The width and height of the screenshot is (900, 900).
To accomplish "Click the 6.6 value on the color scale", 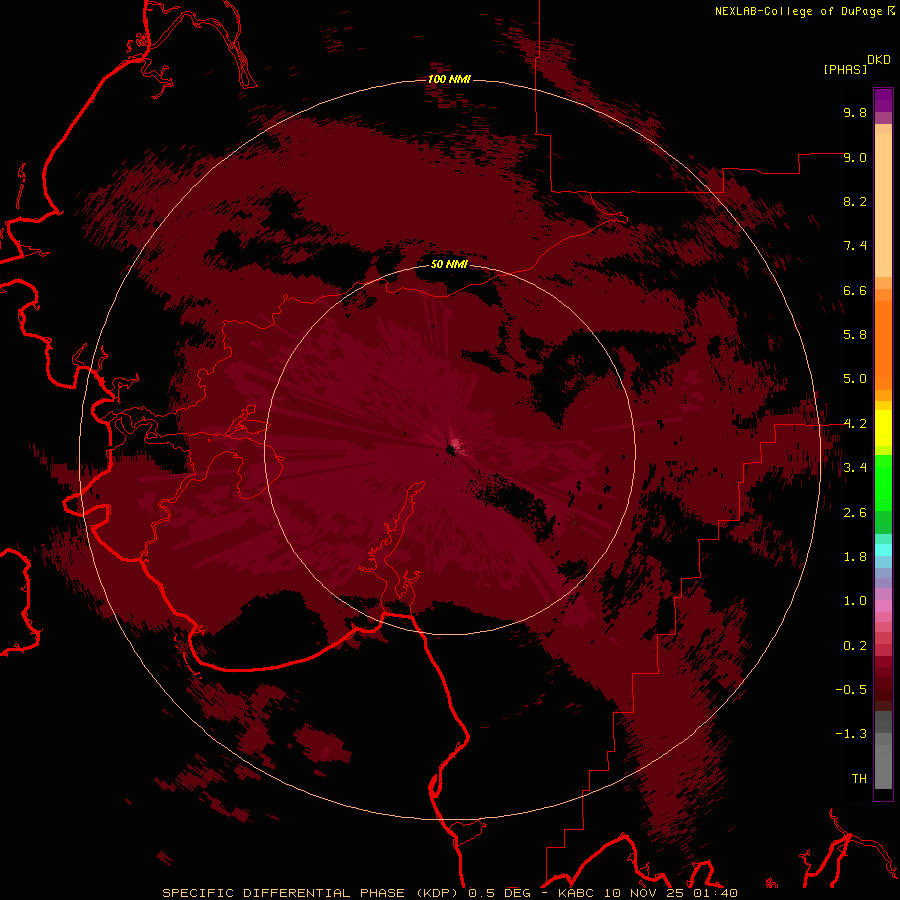I will [855, 290].
